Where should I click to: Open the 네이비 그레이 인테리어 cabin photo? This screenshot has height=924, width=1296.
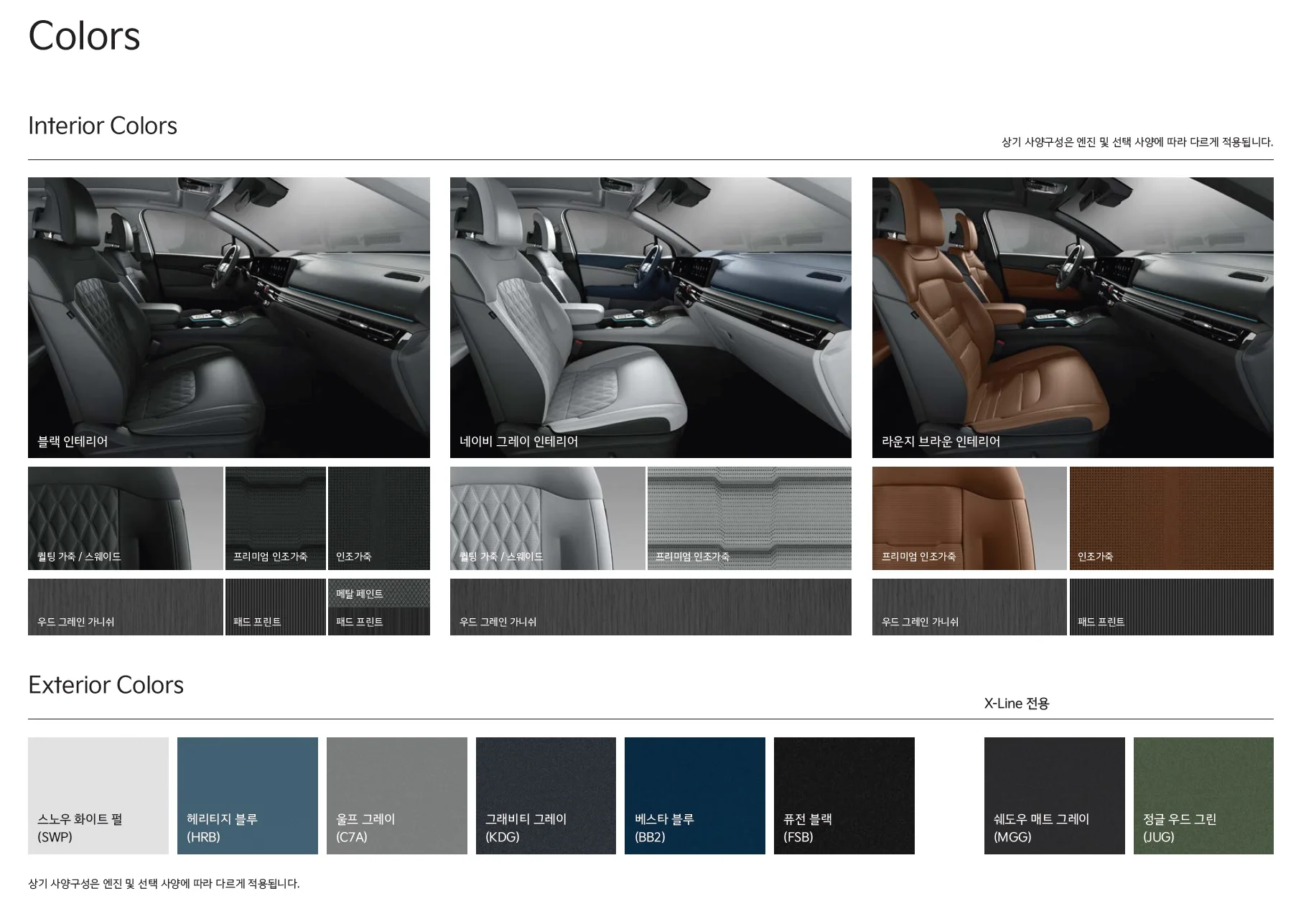pyautogui.click(x=651, y=317)
